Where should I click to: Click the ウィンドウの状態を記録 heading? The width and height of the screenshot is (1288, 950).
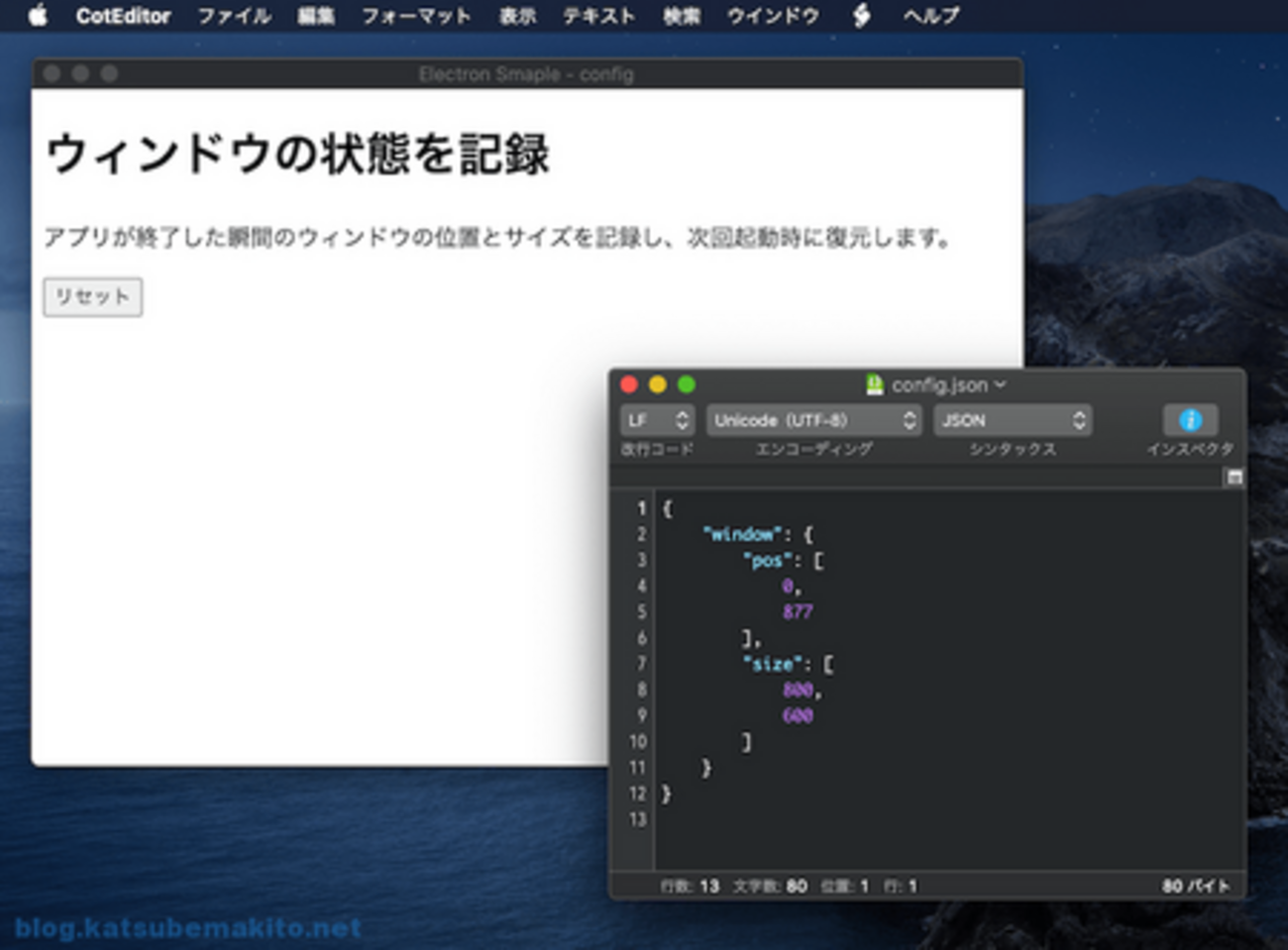[297, 155]
